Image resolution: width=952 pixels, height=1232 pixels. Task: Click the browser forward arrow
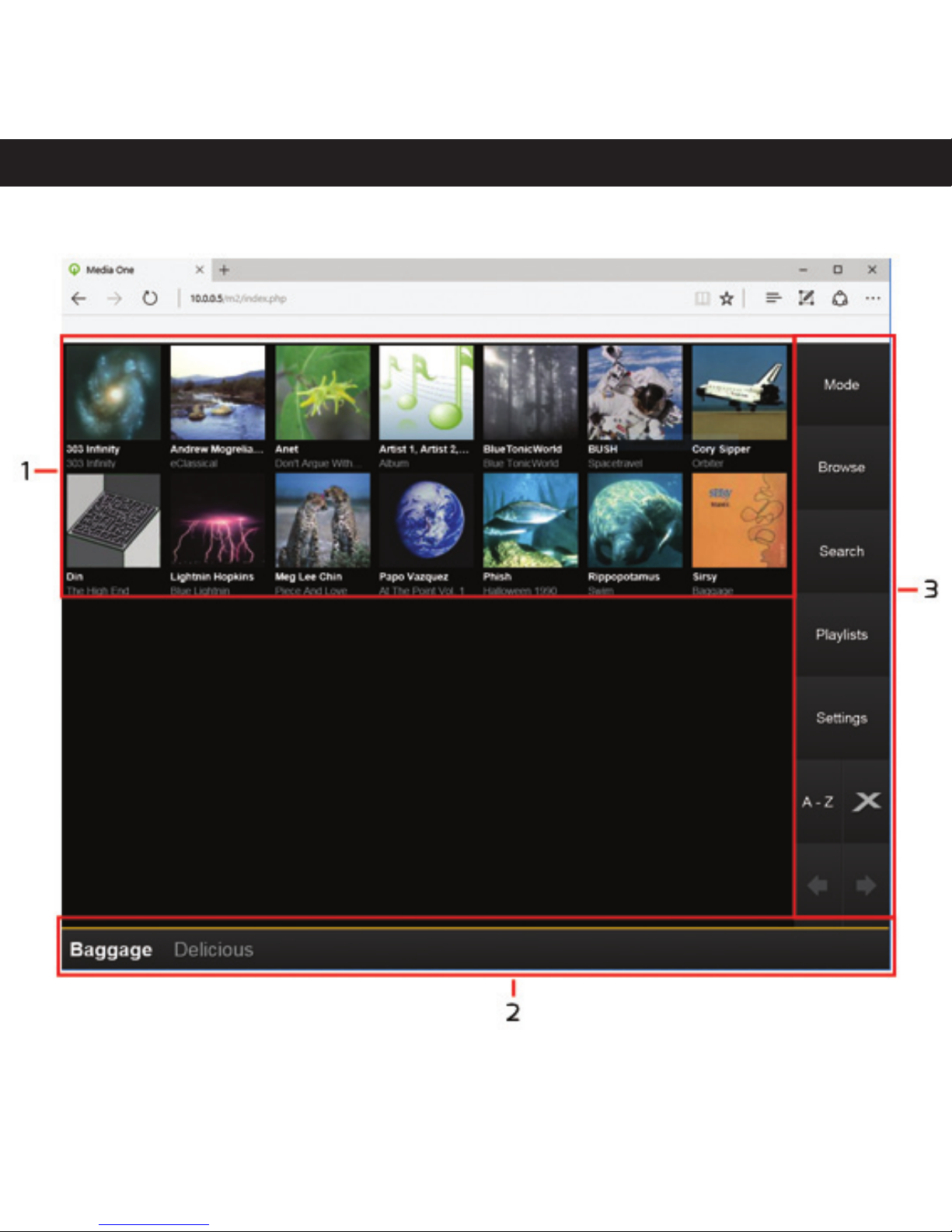pyautogui.click(x=114, y=298)
